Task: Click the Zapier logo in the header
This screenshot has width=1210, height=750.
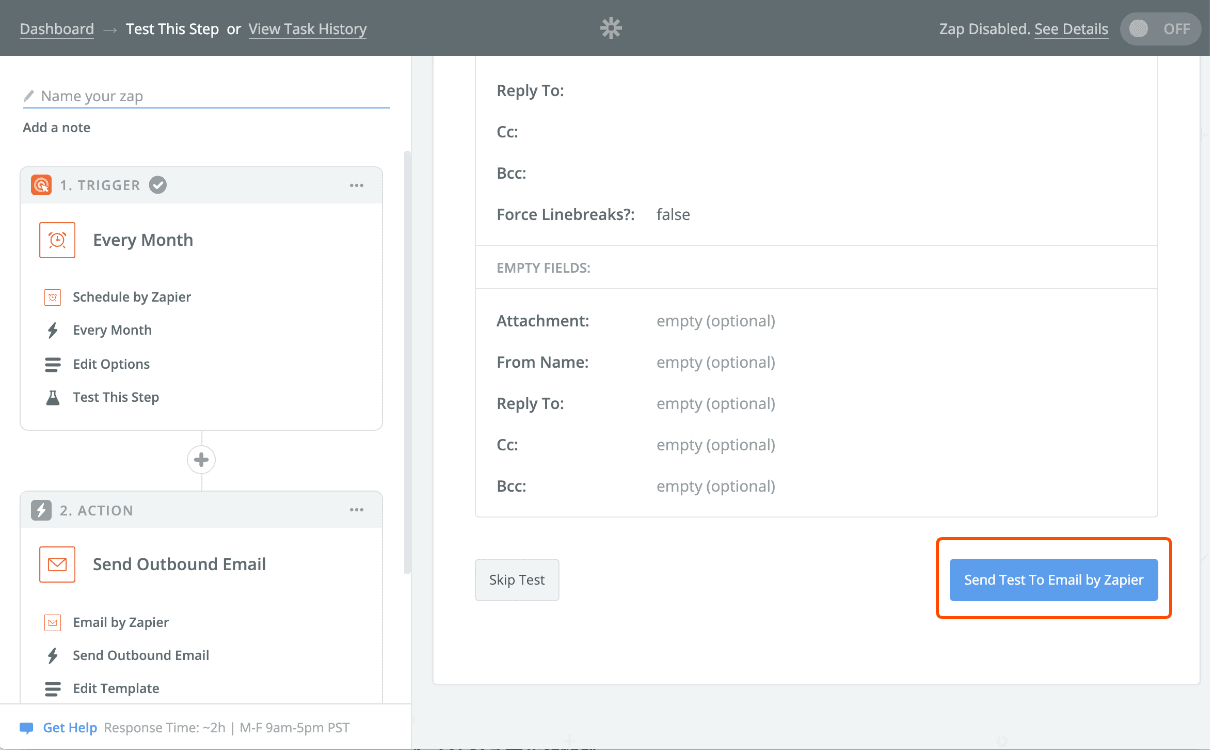Action: (611, 29)
